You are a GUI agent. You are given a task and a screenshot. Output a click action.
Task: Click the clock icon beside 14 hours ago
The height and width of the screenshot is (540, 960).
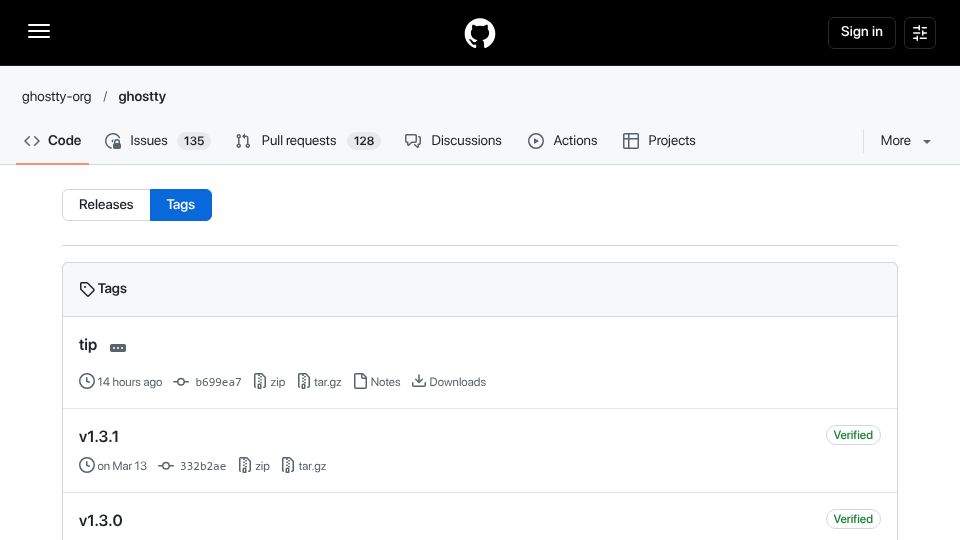pos(86,381)
